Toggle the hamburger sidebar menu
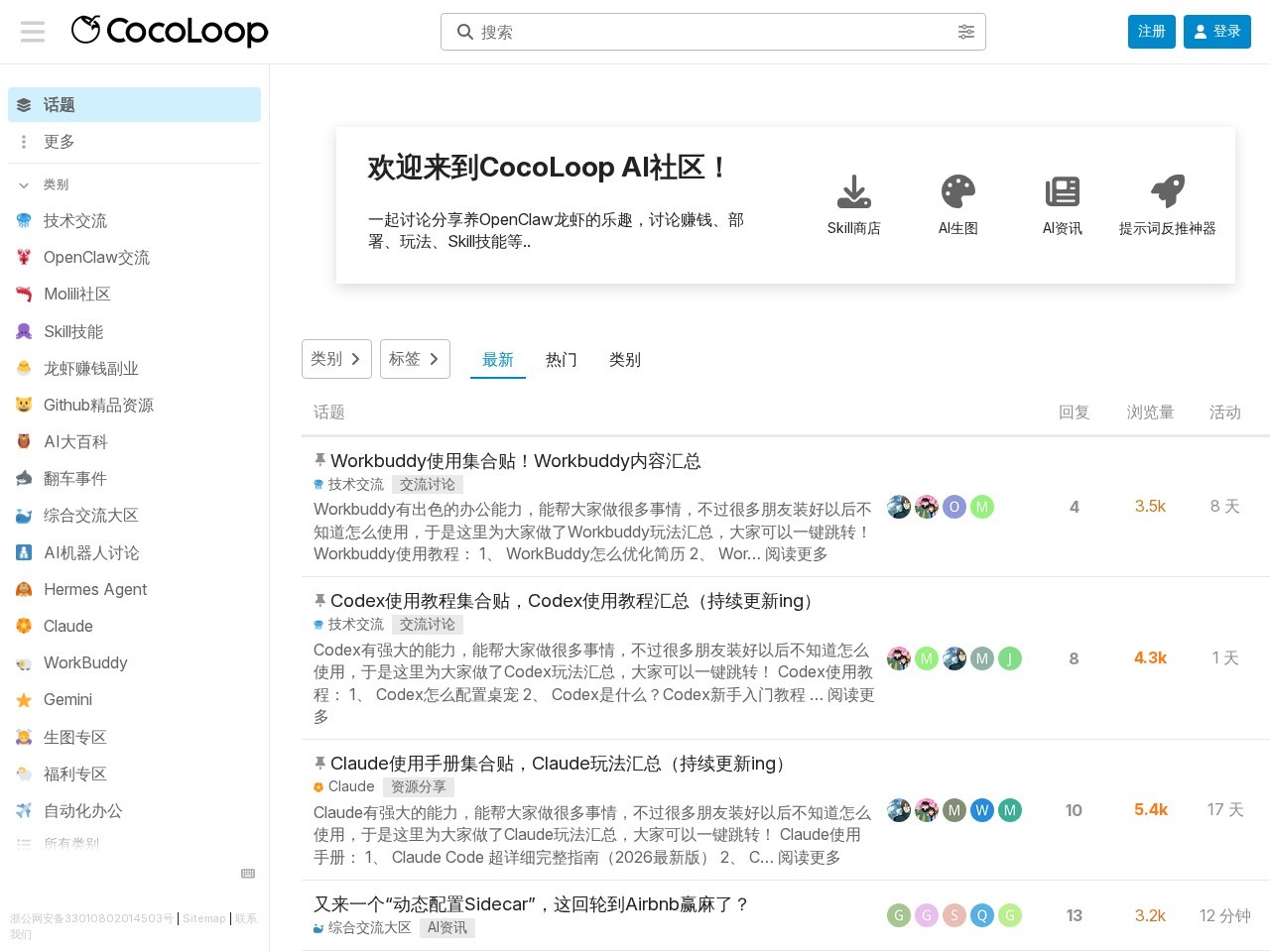1270x952 pixels. tap(33, 32)
